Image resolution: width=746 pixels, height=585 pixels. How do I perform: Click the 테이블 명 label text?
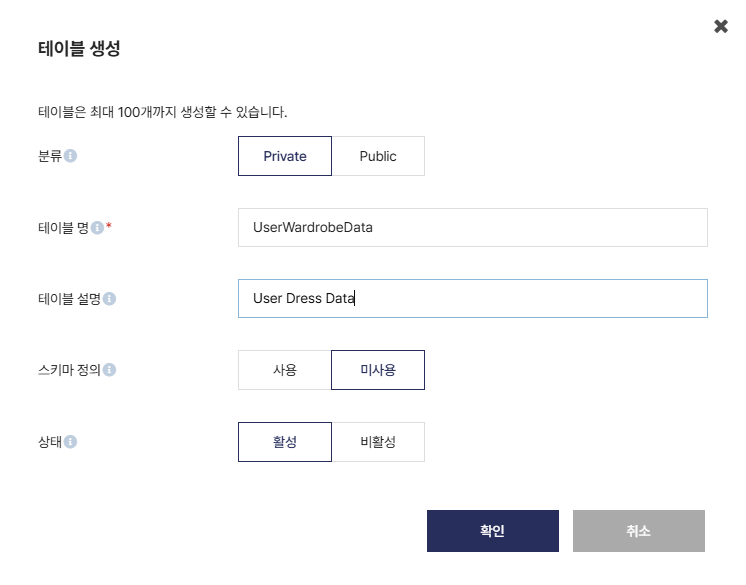(63, 227)
